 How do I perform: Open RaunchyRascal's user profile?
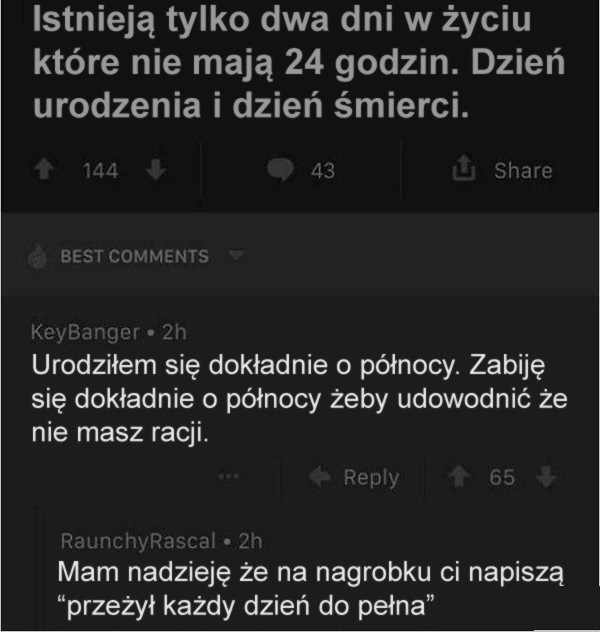[x=138, y=541]
